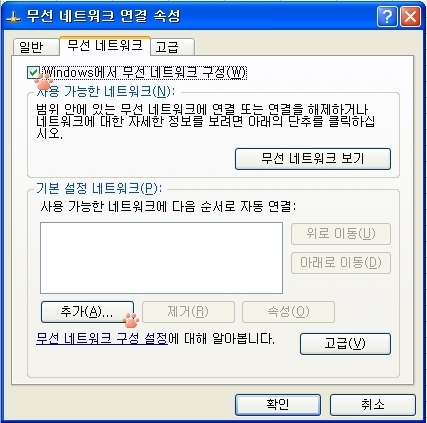This screenshot has height=423, width=427.
Task: Cancel the dialog with the 취소 button
Action: tap(373, 405)
